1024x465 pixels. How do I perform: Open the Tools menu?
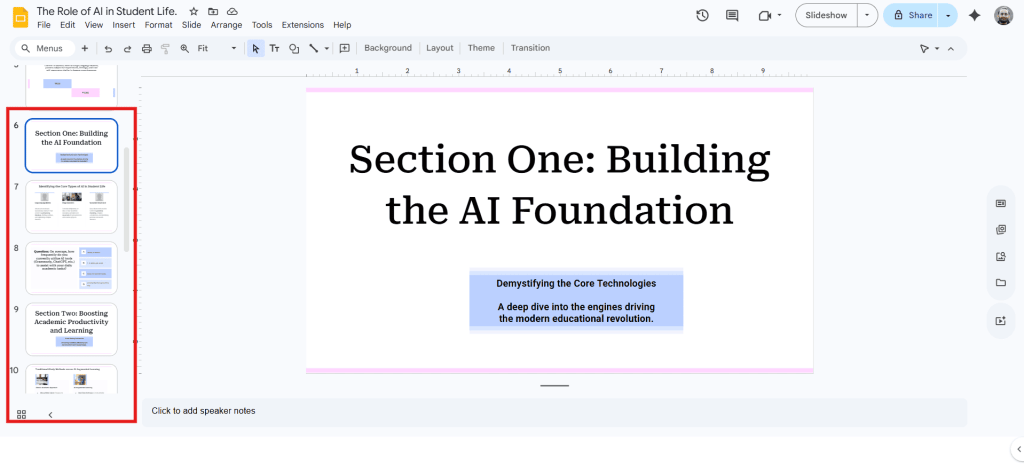coord(262,25)
